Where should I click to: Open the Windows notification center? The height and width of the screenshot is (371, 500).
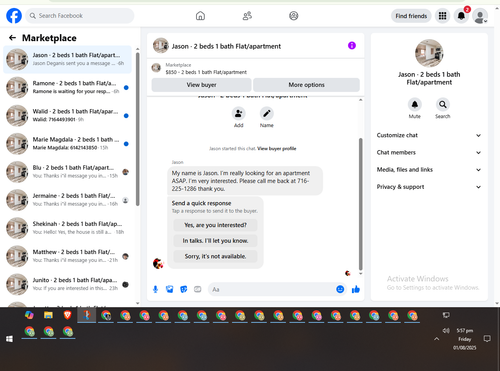(x=487, y=339)
